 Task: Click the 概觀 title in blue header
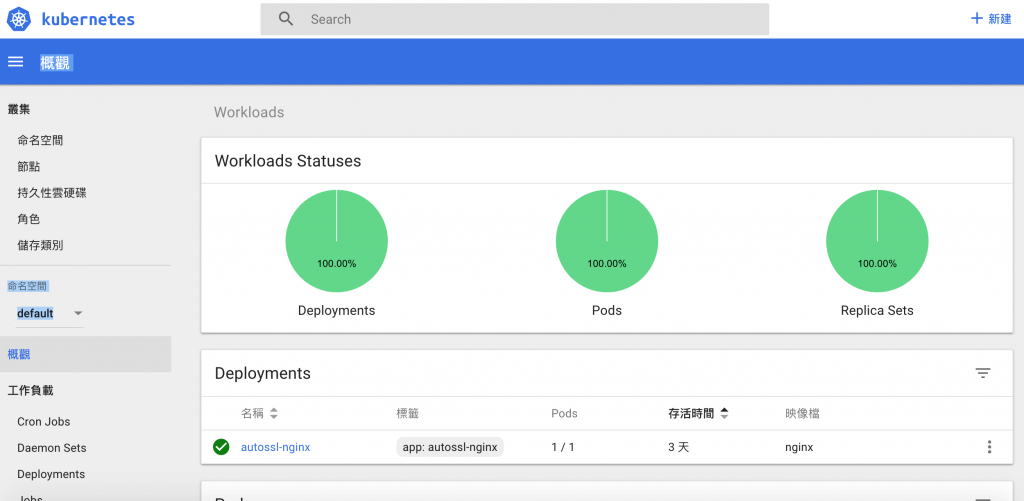coord(55,63)
